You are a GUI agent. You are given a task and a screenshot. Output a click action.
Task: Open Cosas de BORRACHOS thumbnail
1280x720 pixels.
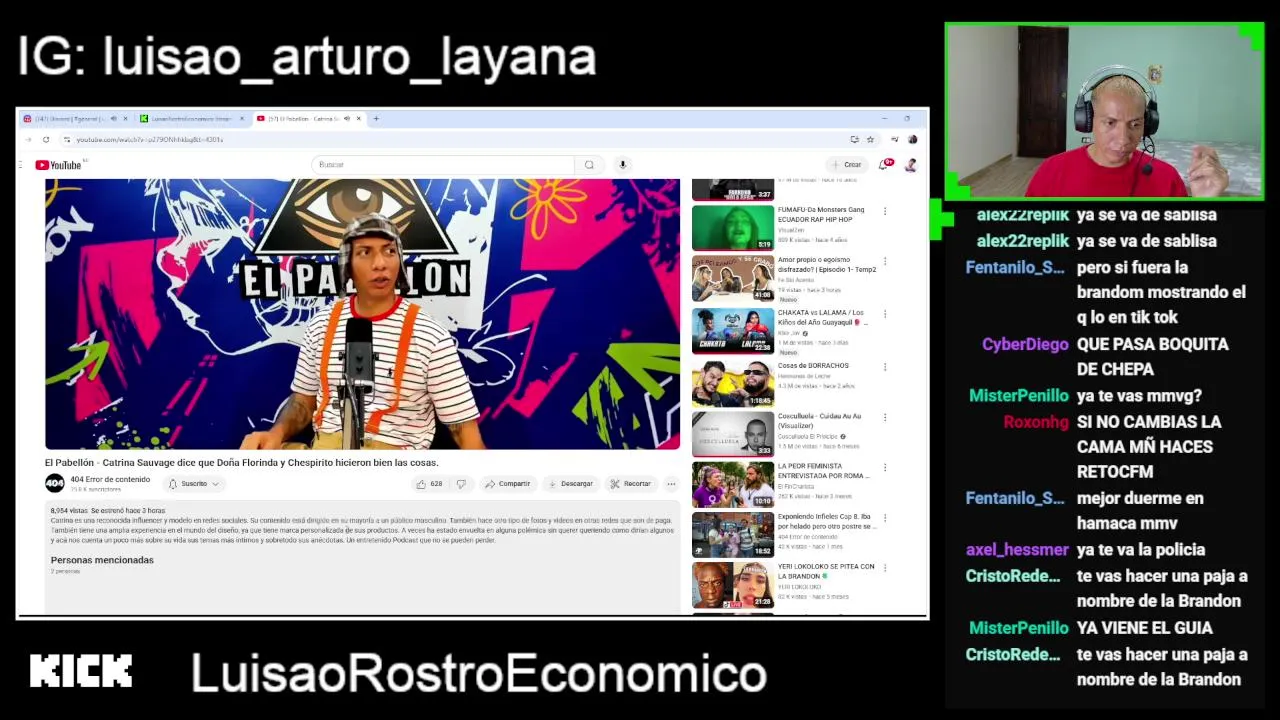click(733, 384)
